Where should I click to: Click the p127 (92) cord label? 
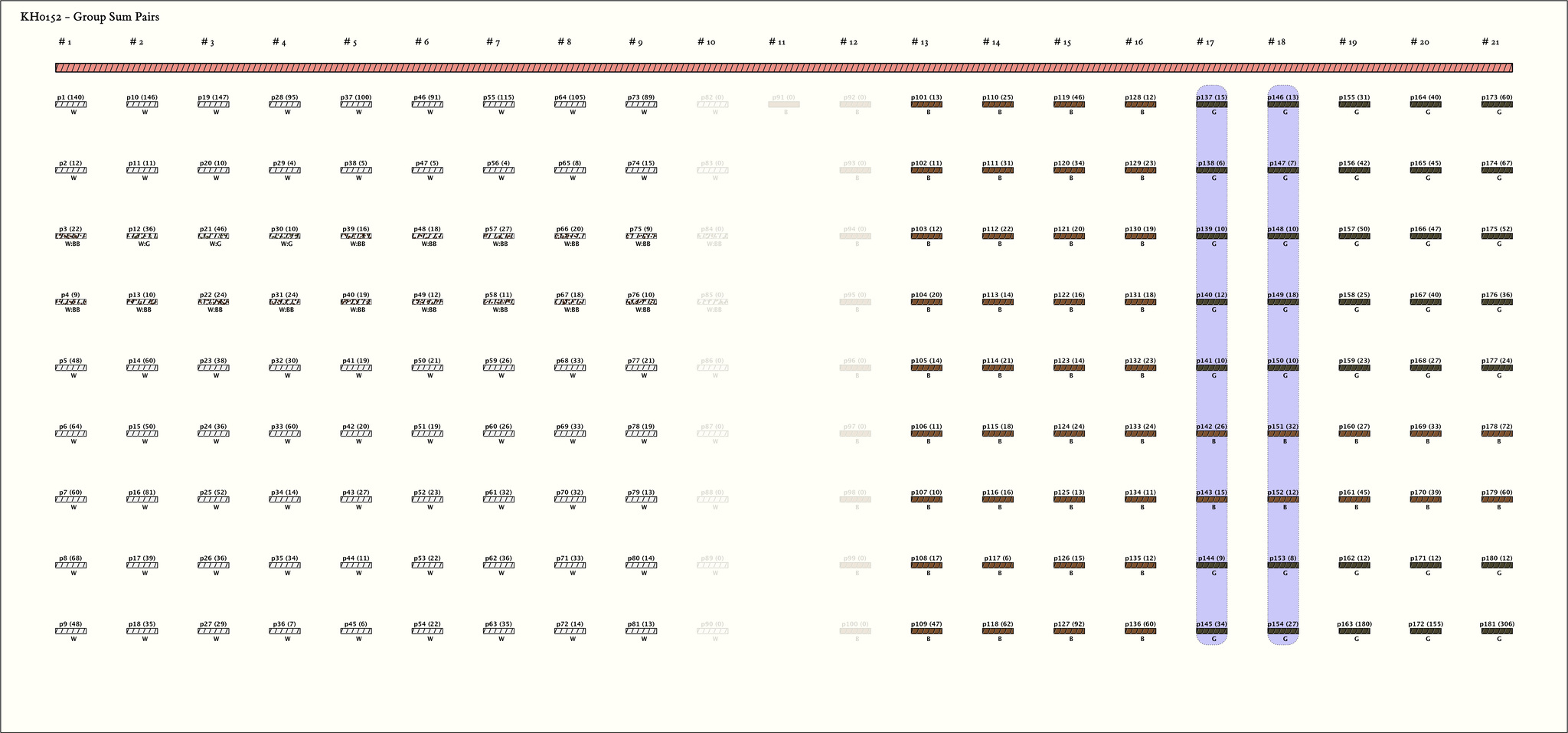pos(1069,624)
